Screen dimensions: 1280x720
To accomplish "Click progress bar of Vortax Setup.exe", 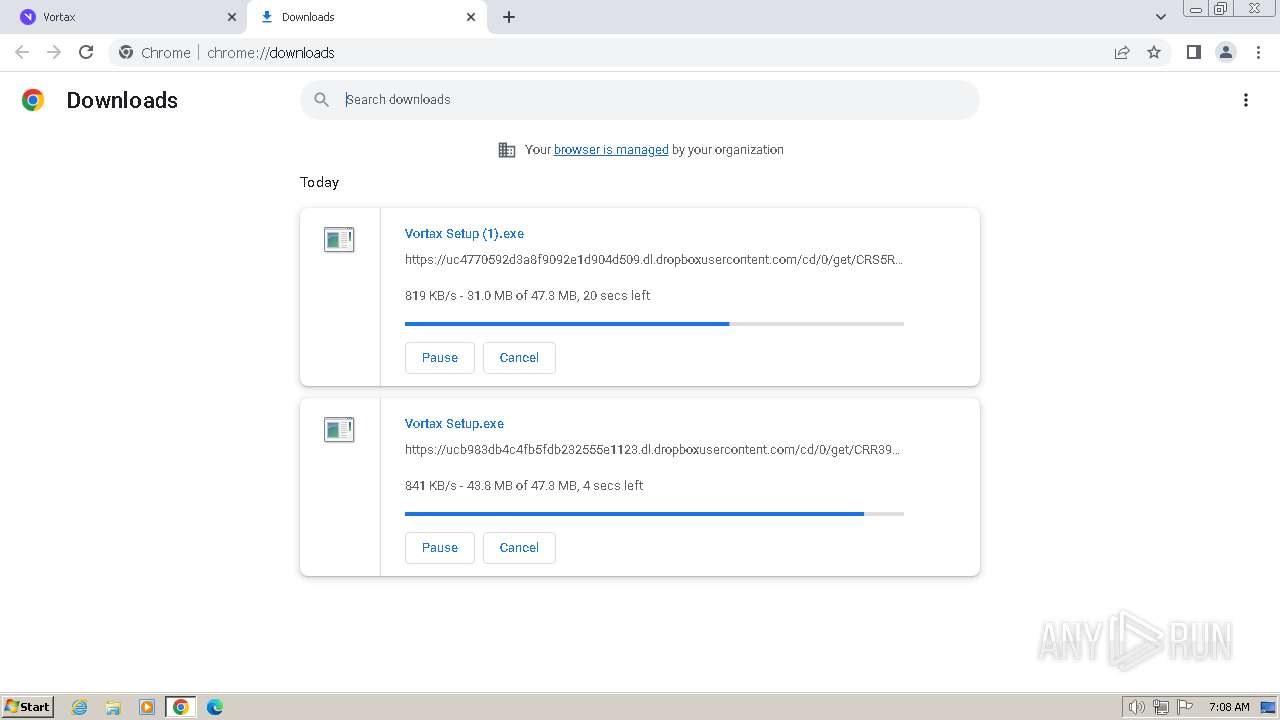I will point(654,514).
